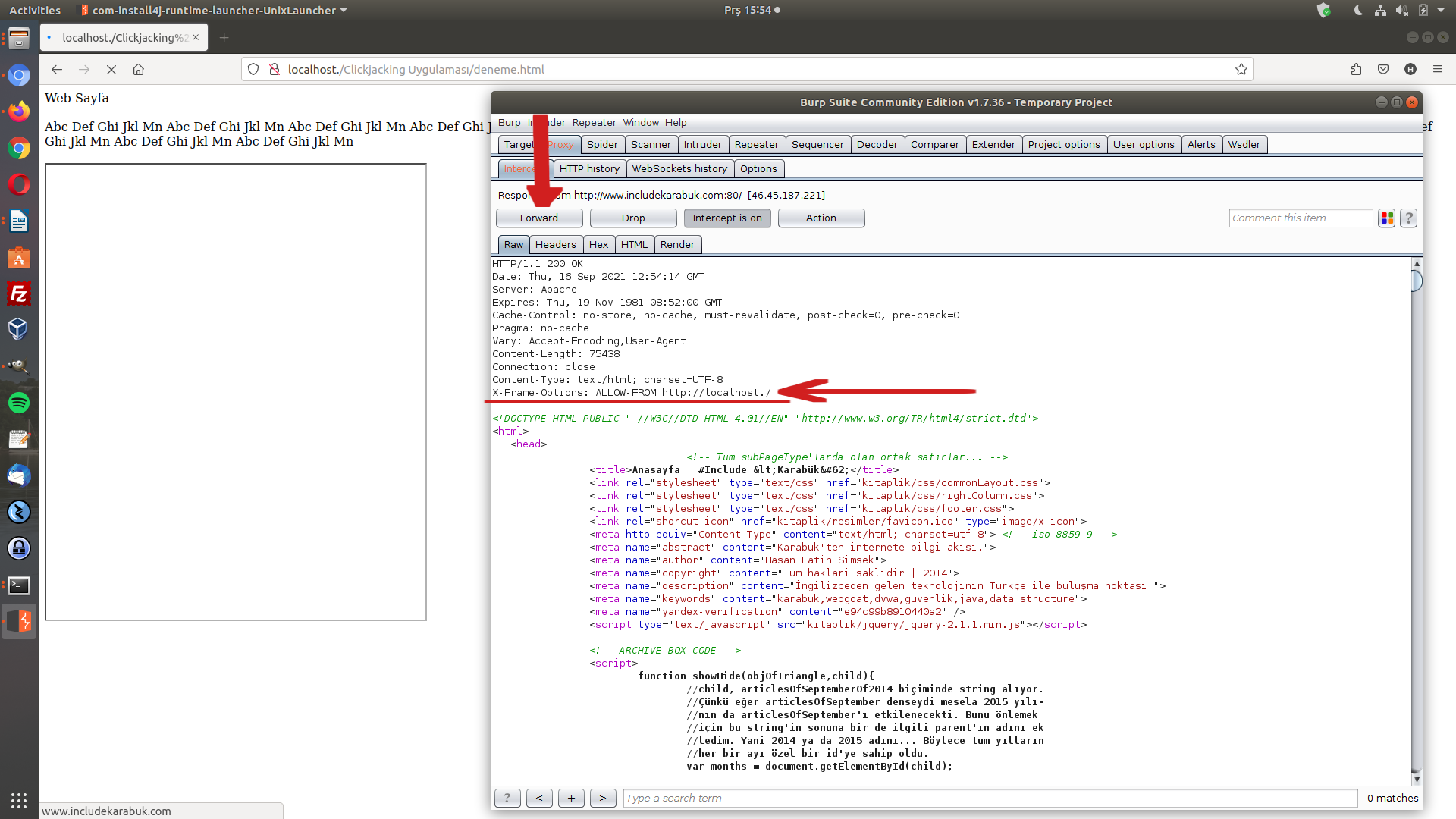Open the Activities overview
1456x819 pixels.
pyautogui.click(x=35, y=11)
